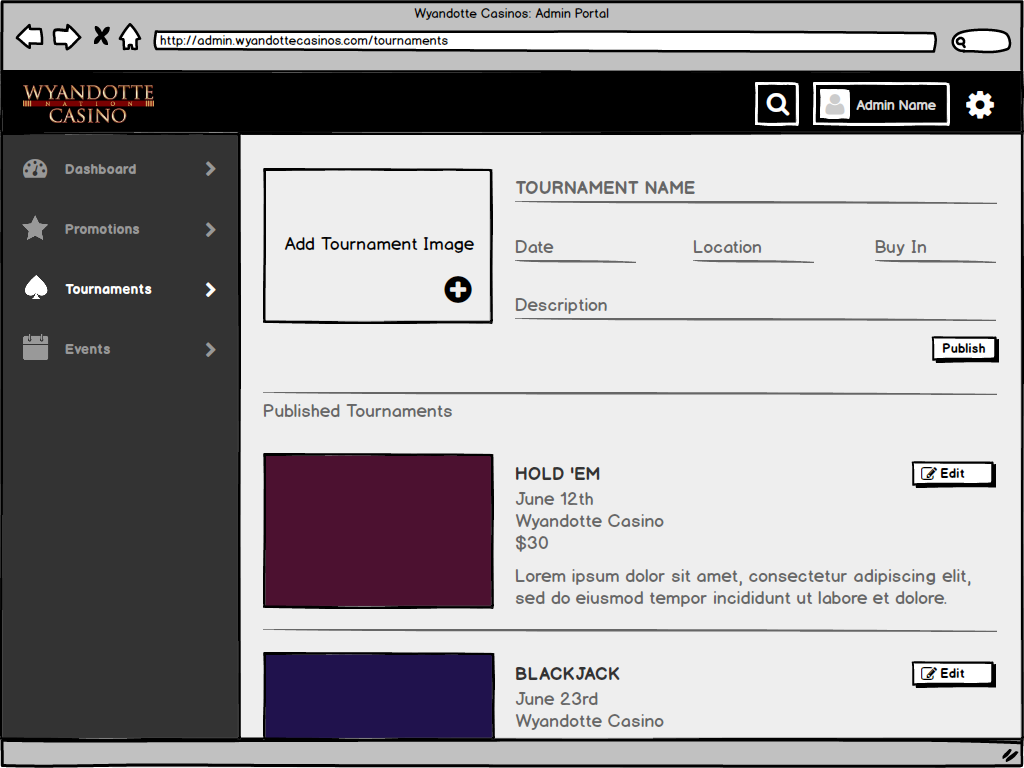Click the Events calendar icon
The image size is (1024, 768).
[35, 347]
